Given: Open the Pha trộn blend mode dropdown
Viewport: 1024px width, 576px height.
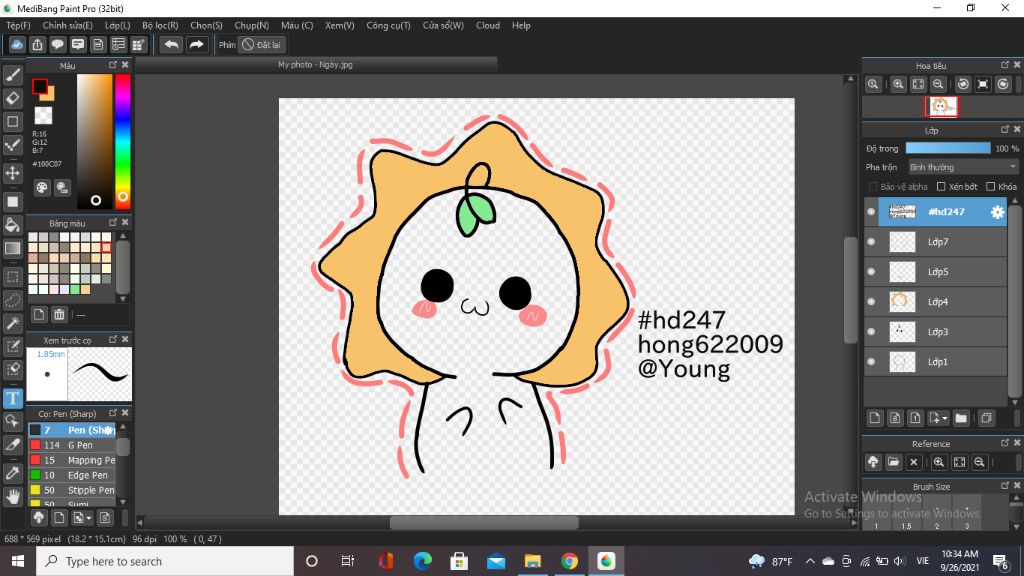Looking at the screenshot, I should 963,167.
